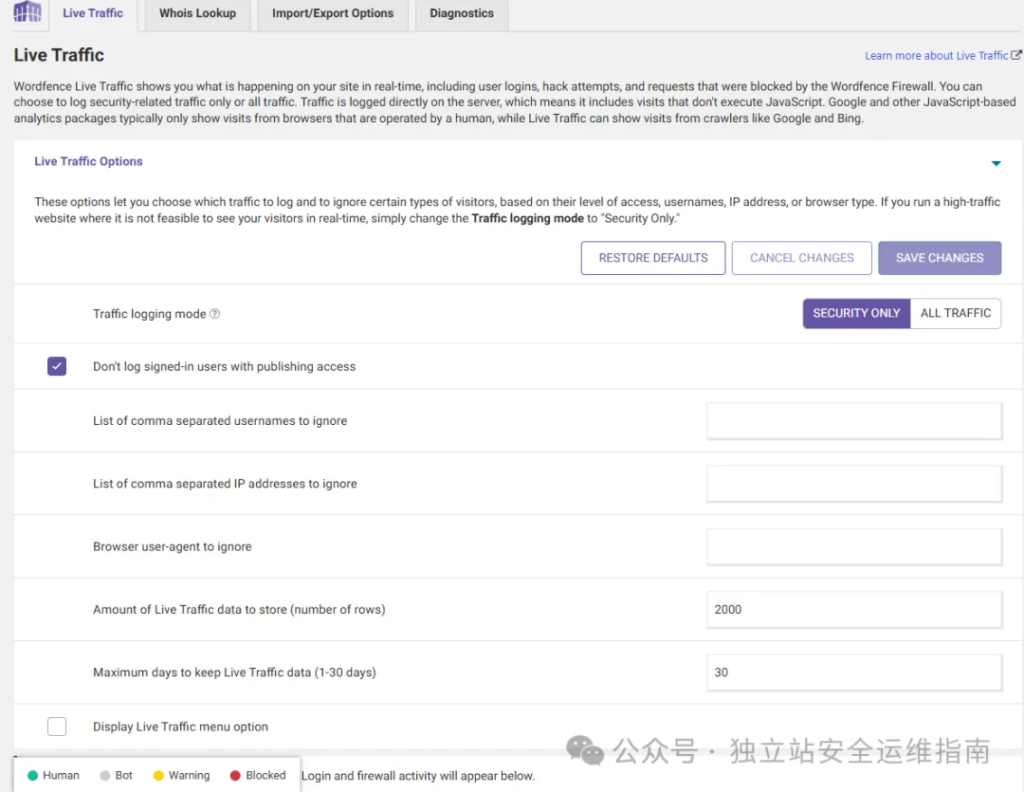Viewport: 1024px width, 792px height.
Task: Switch to the Live Traffic tab
Action: pyautogui.click(x=93, y=13)
